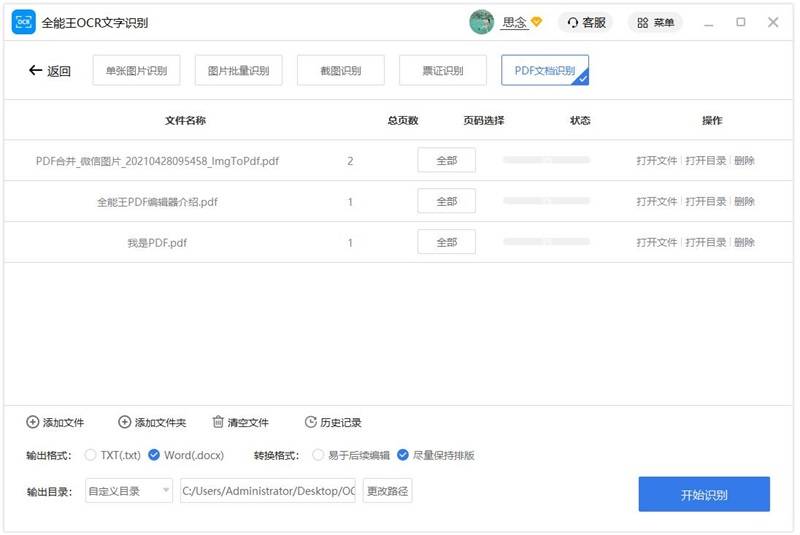Click progress bar of 全能王PDF编辑器介绍.pdf row

(x=546, y=200)
